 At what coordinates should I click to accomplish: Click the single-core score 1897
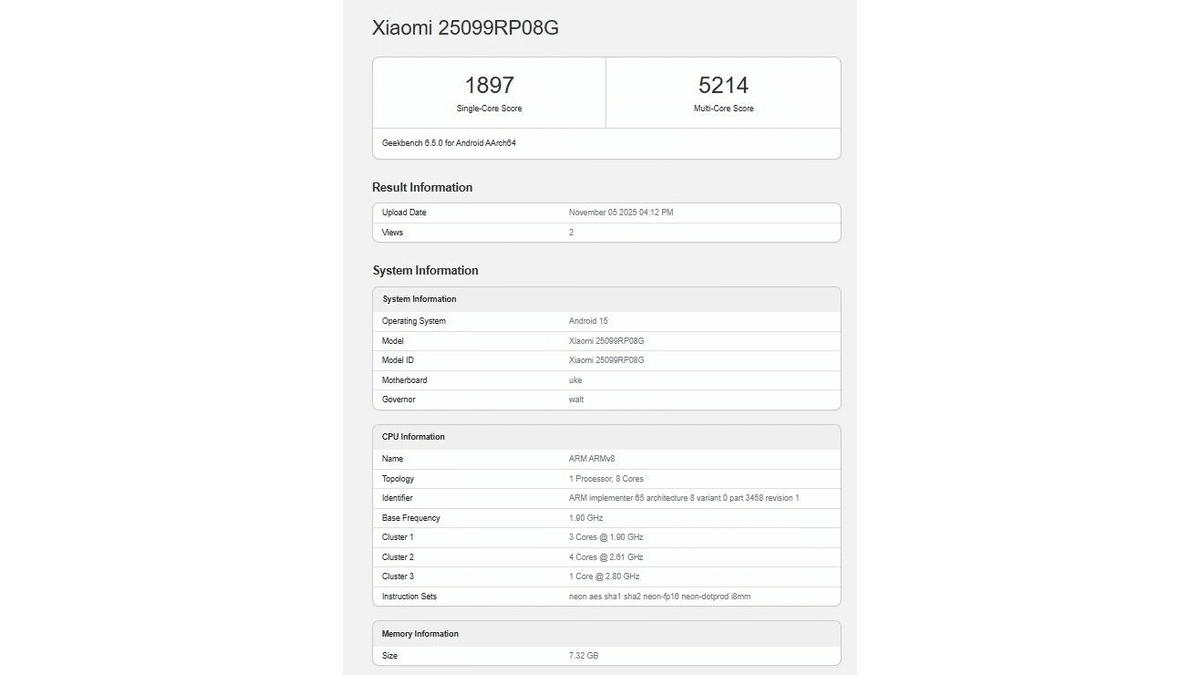pos(489,85)
